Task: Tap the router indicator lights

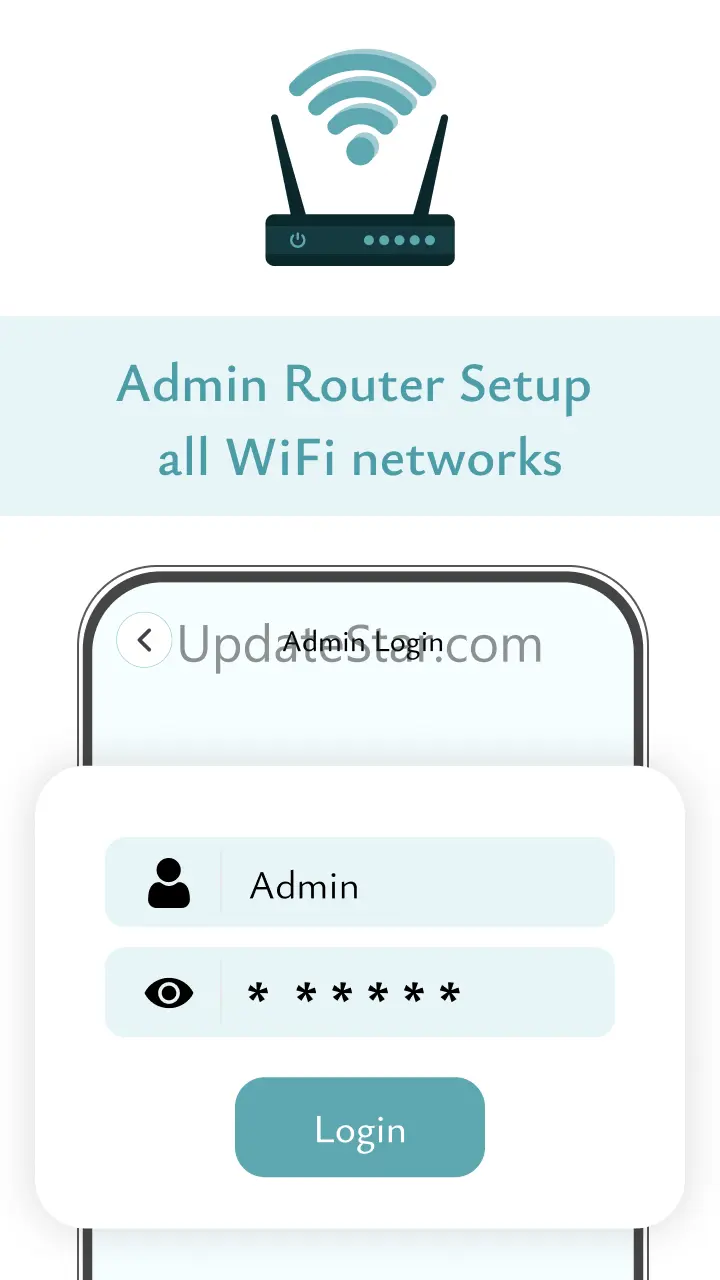Action: click(399, 240)
